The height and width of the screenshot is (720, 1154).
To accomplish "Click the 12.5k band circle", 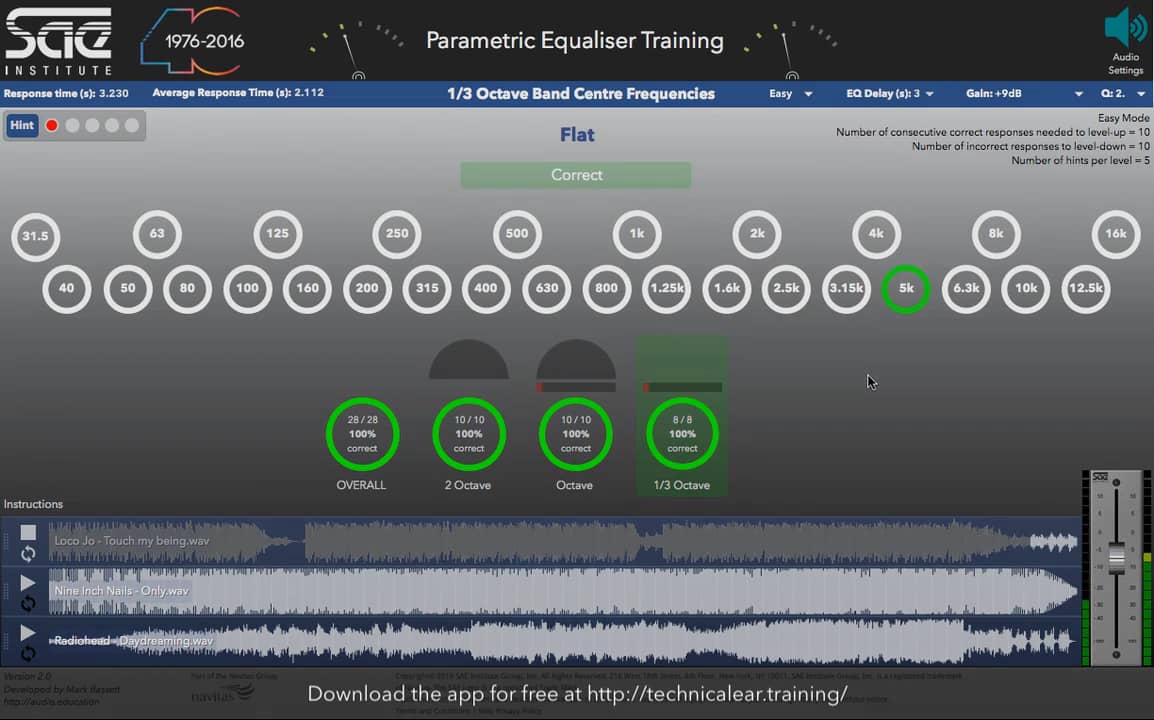I will (x=1086, y=289).
